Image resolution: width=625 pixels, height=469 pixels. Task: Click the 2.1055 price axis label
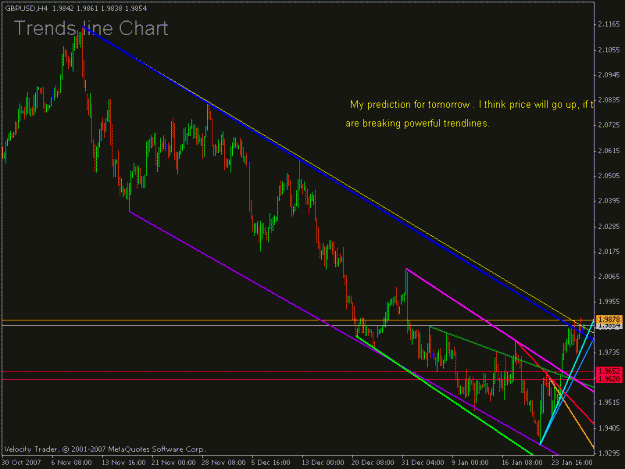(x=609, y=50)
